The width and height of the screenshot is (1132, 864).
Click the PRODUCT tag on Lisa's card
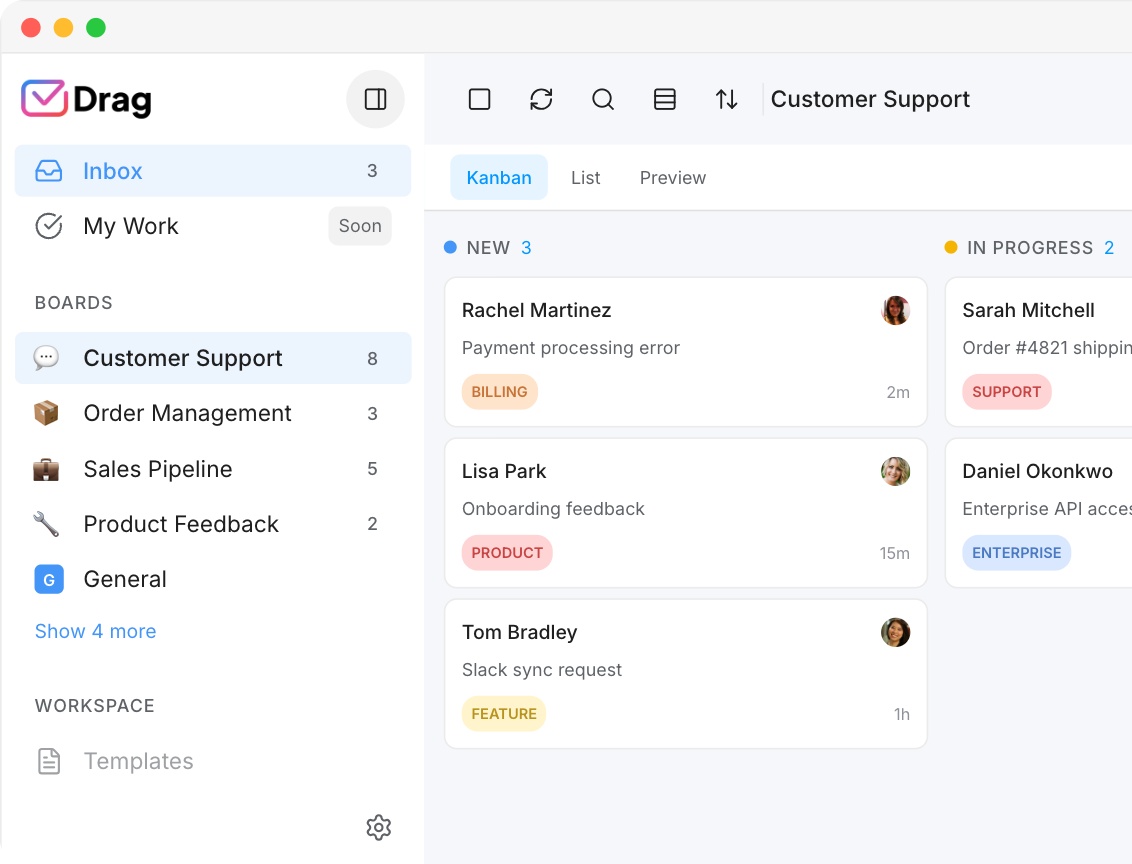pyautogui.click(x=507, y=553)
